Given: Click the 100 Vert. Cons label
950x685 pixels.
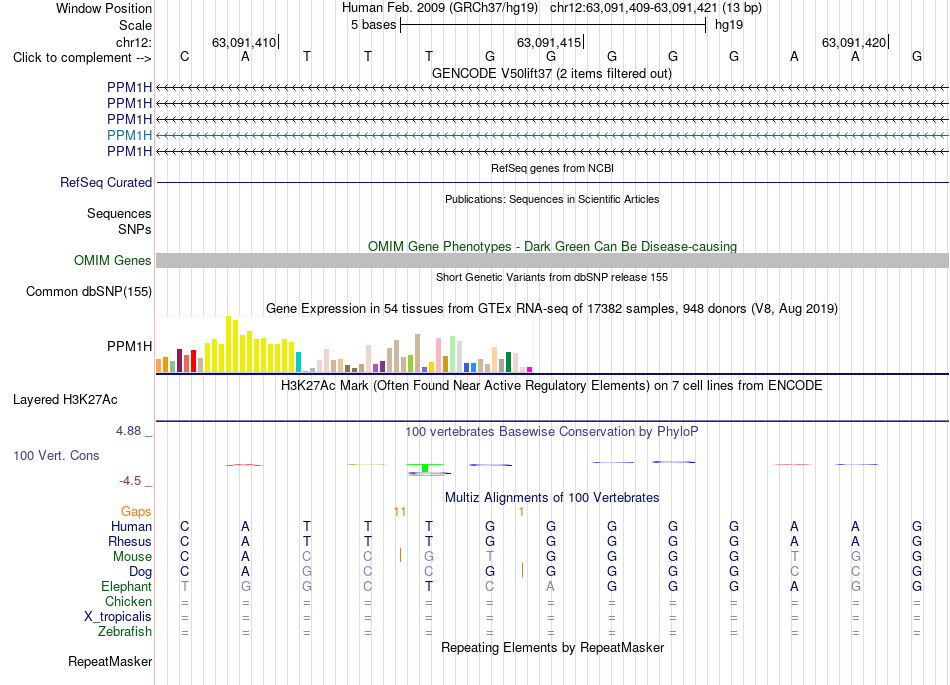Looking at the screenshot, I should coord(56,455).
